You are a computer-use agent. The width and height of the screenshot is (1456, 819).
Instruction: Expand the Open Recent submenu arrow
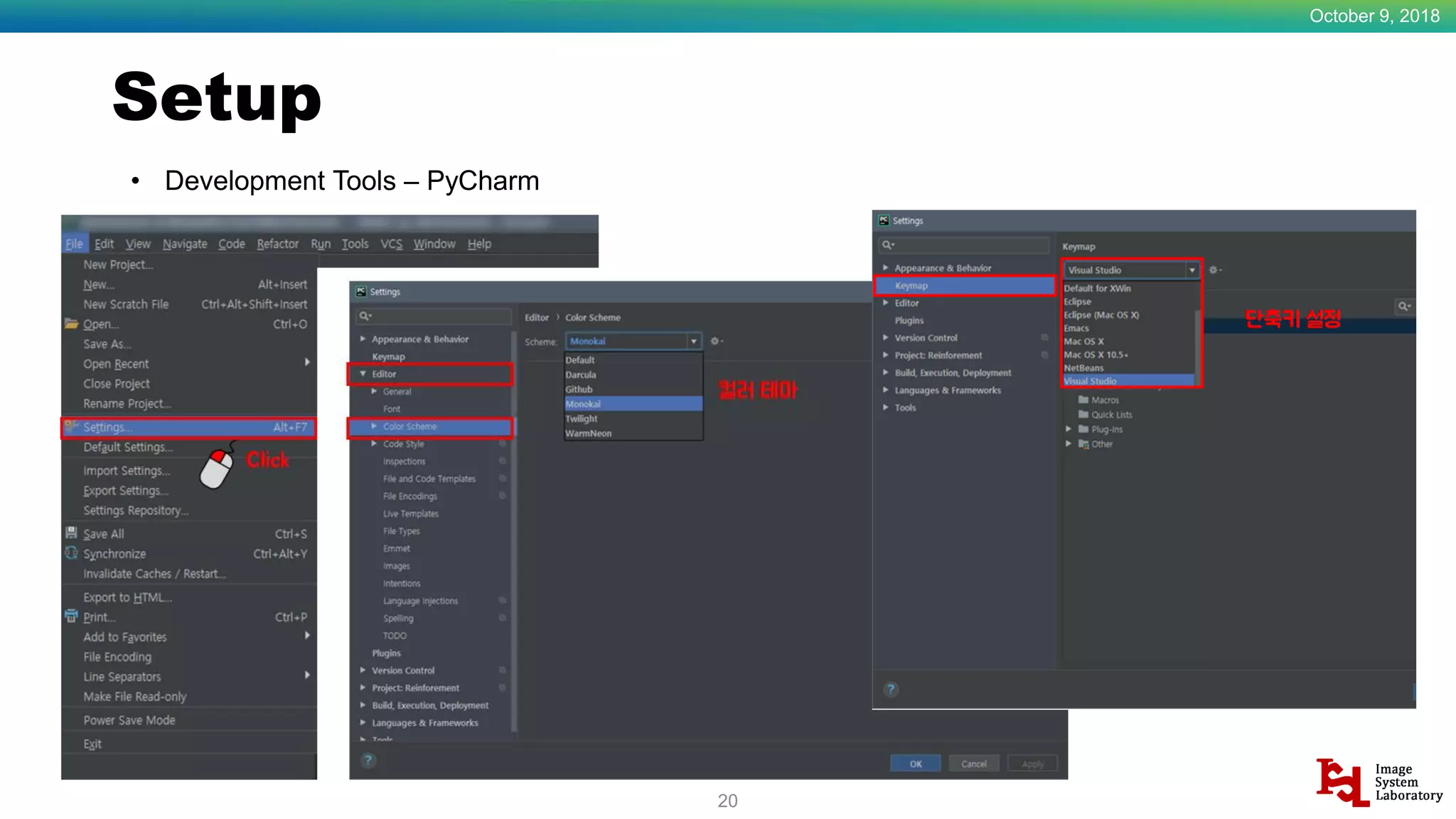307,362
